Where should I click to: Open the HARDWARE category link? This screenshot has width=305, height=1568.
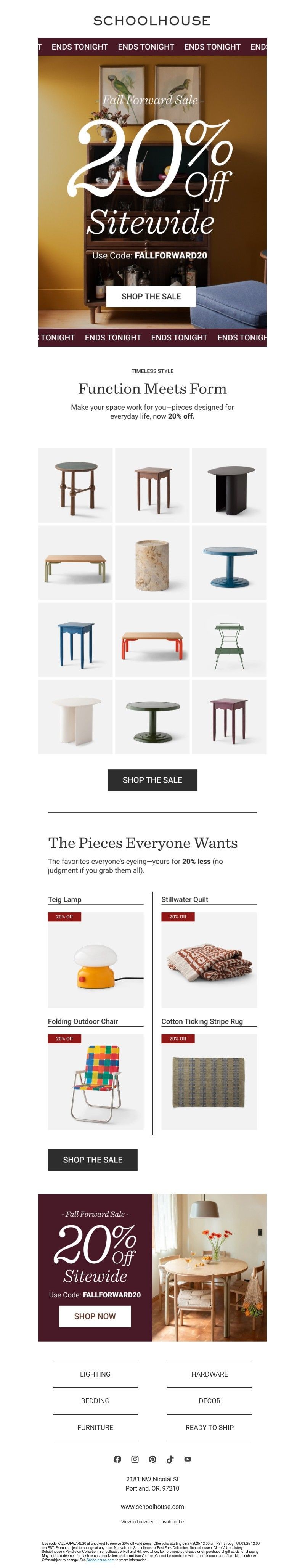tap(209, 1374)
